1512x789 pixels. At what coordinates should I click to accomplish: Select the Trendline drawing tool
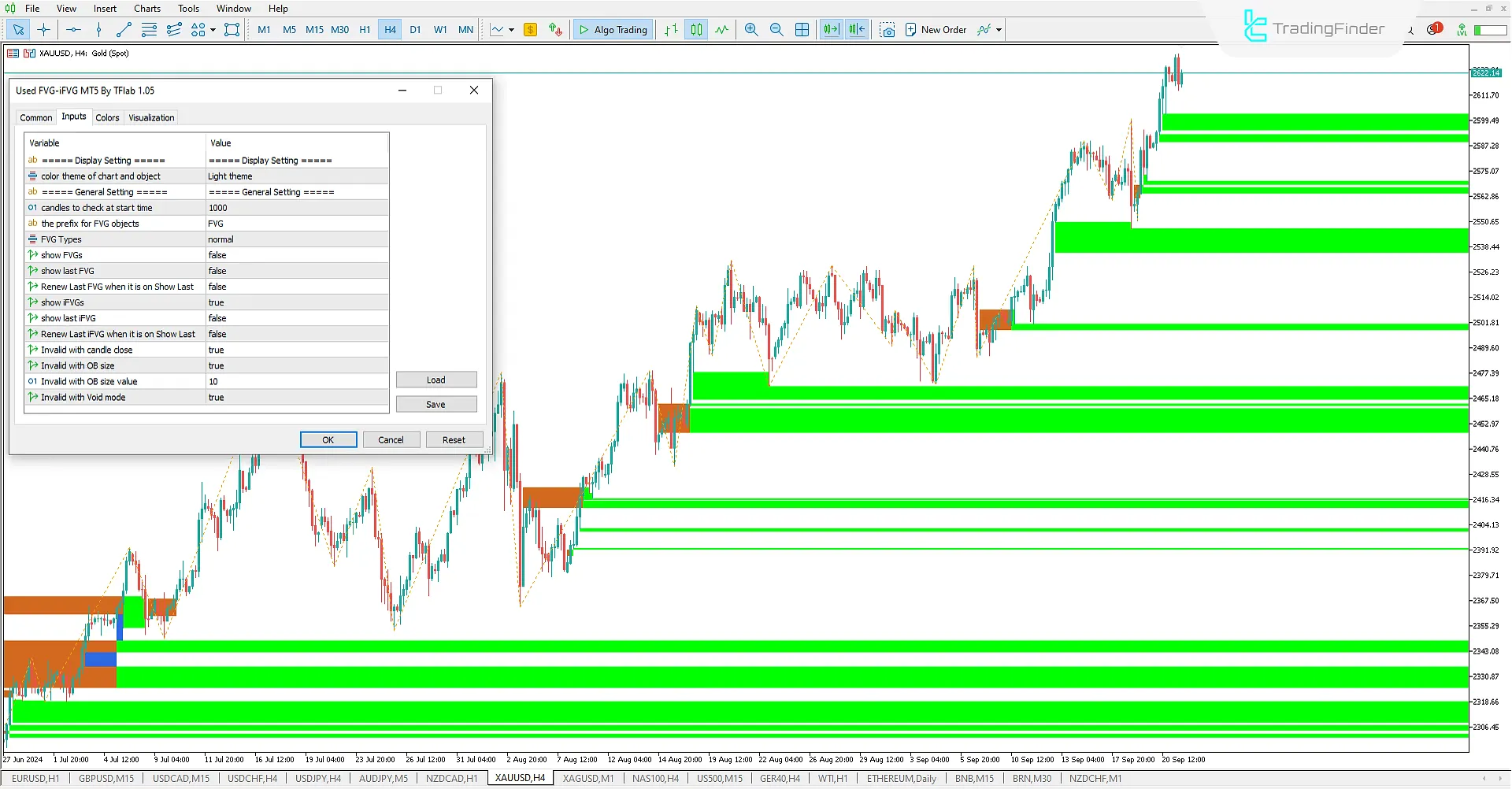[123, 29]
